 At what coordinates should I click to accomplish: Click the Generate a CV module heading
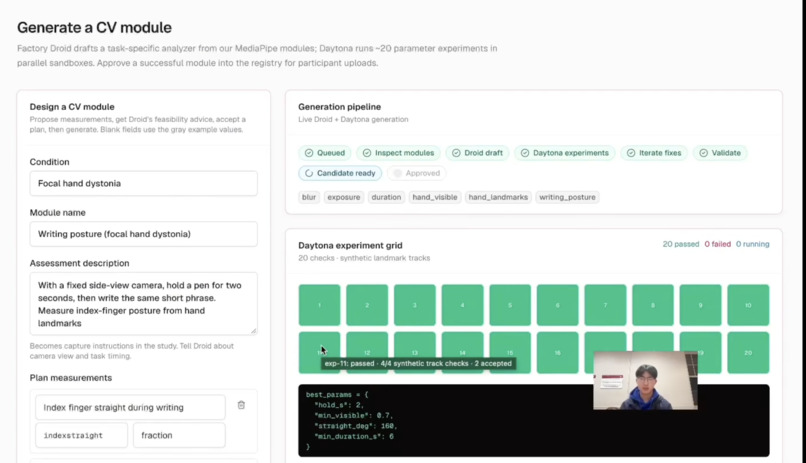(x=95, y=27)
